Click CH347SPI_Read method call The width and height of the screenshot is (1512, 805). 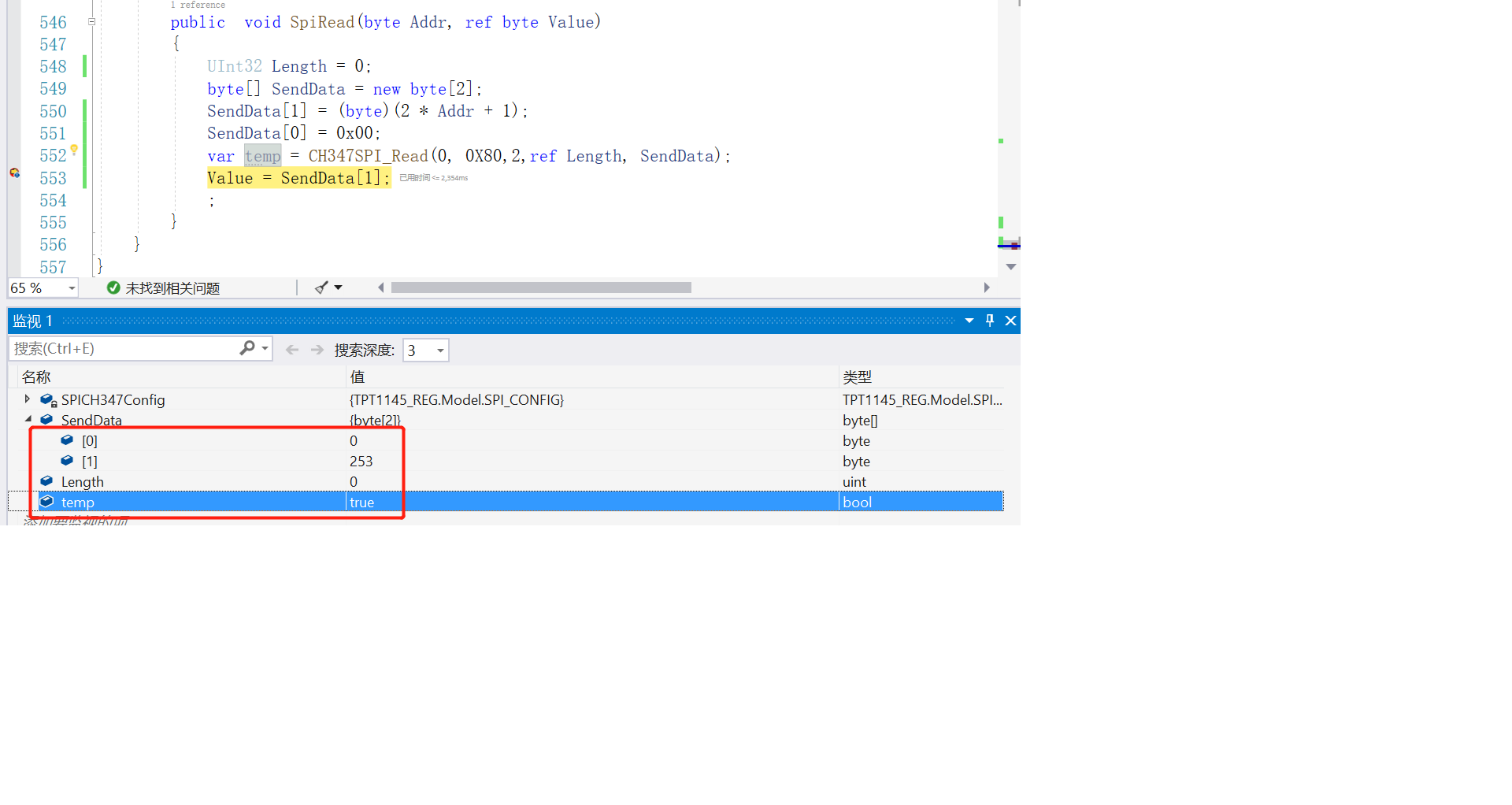click(x=368, y=156)
